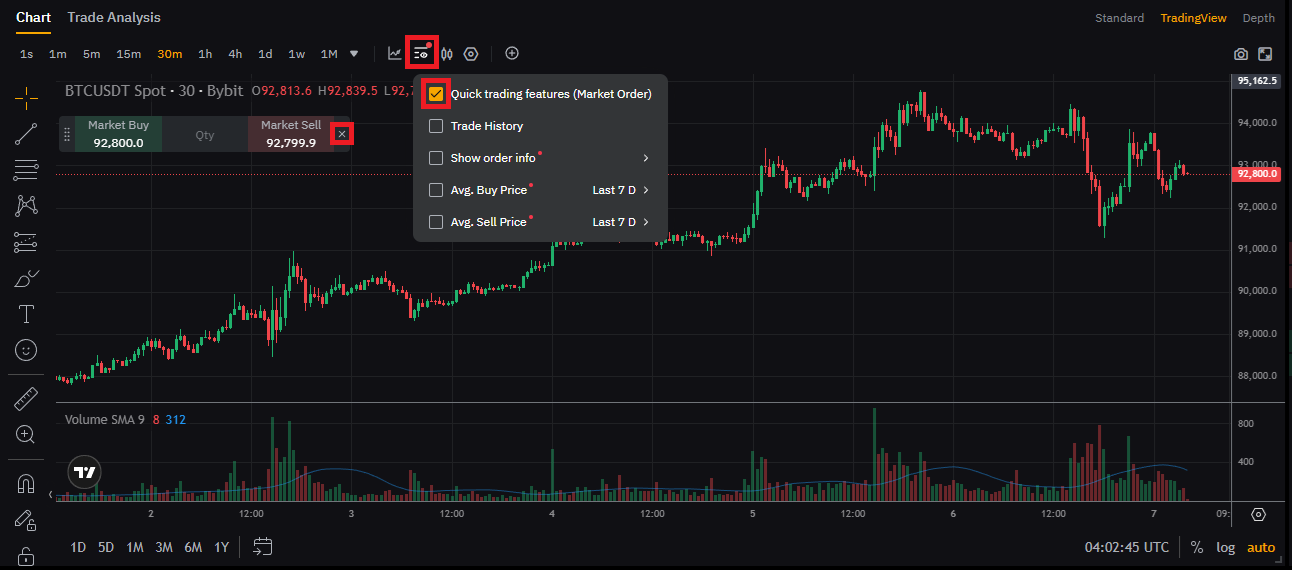Open the emoji stickers tool

(x=26, y=350)
